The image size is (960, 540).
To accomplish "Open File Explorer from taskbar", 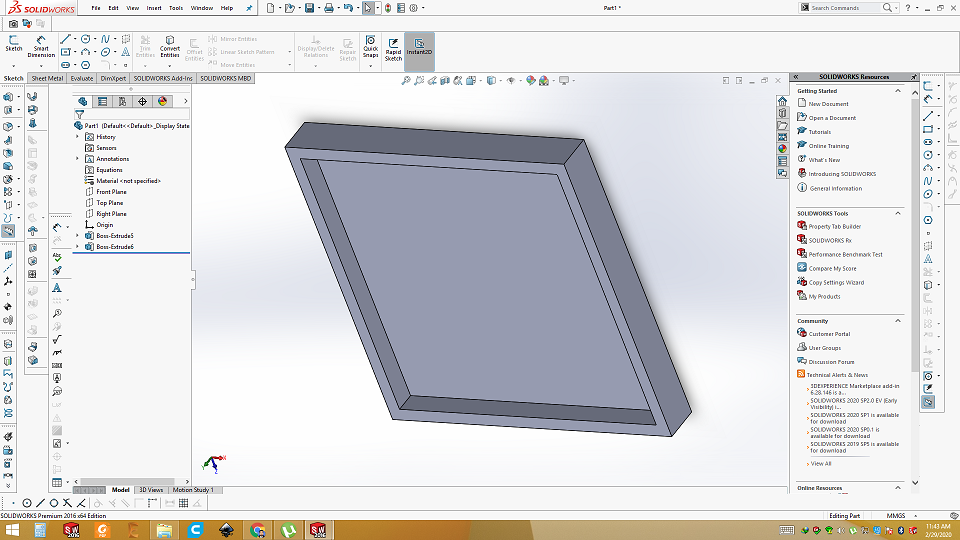I will coord(164,530).
